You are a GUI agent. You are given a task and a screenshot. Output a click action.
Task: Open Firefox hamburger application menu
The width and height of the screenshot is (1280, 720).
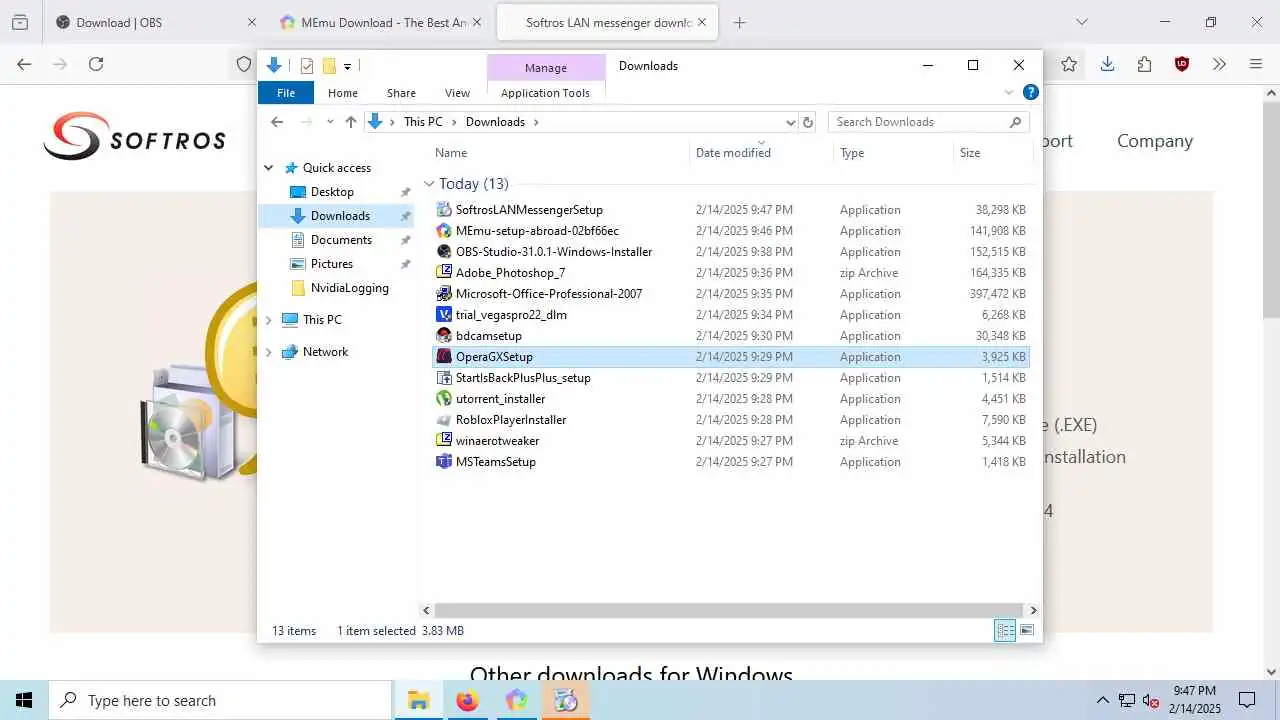(x=1256, y=64)
